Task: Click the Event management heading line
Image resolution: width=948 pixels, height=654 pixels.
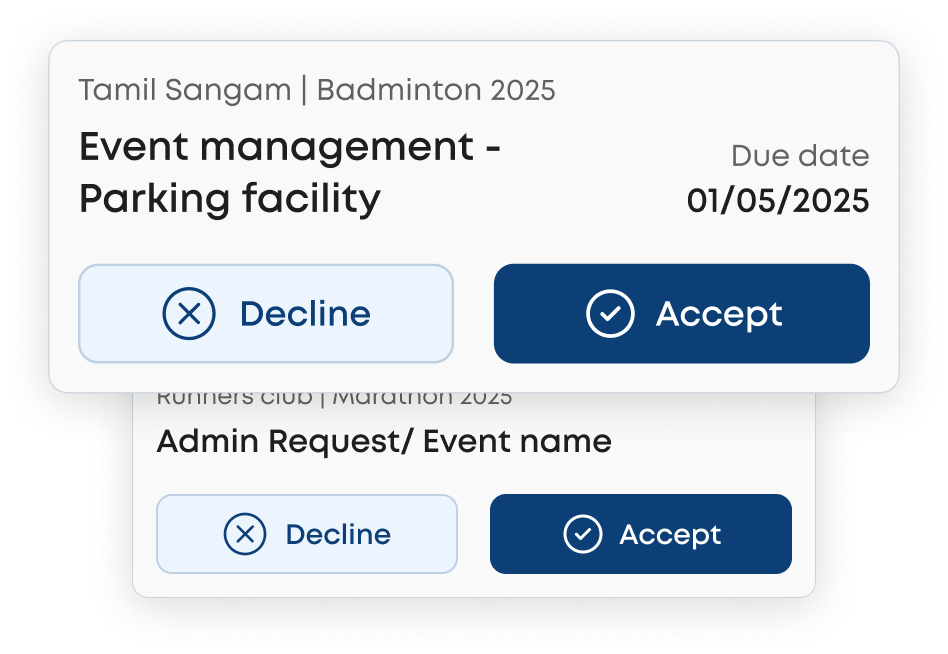Action: click(x=290, y=148)
